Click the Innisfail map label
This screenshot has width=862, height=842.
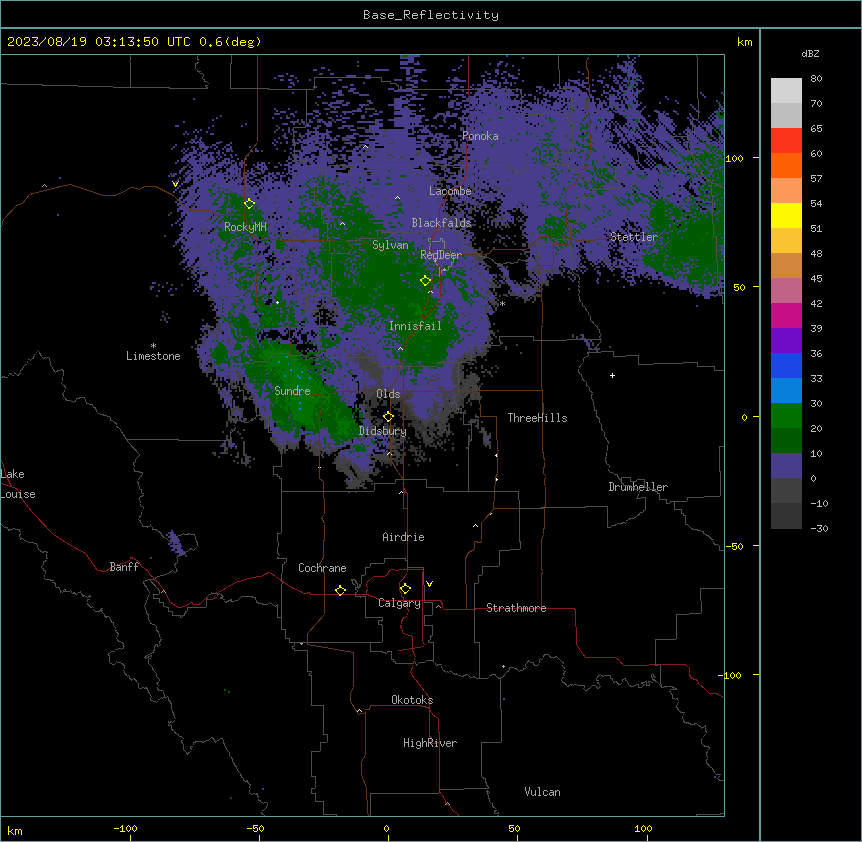pyautogui.click(x=415, y=326)
